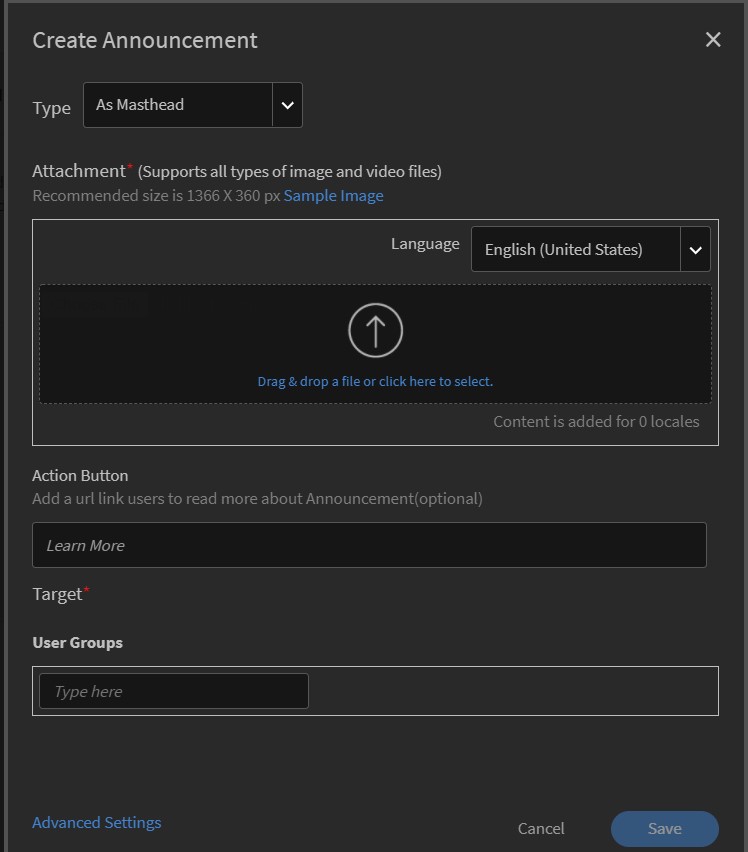Click the Attachment label
This screenshot has height=852, width=748.
(80, 171)
